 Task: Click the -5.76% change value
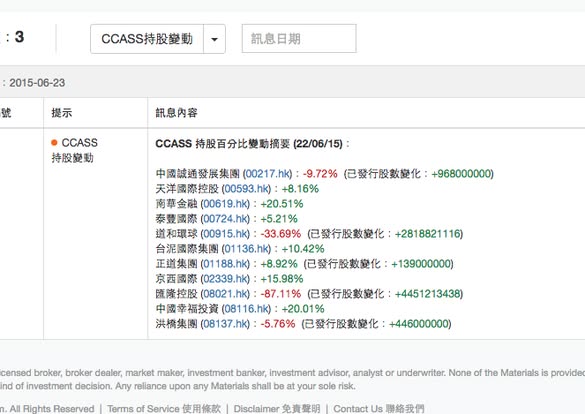(x=278, y=324)
